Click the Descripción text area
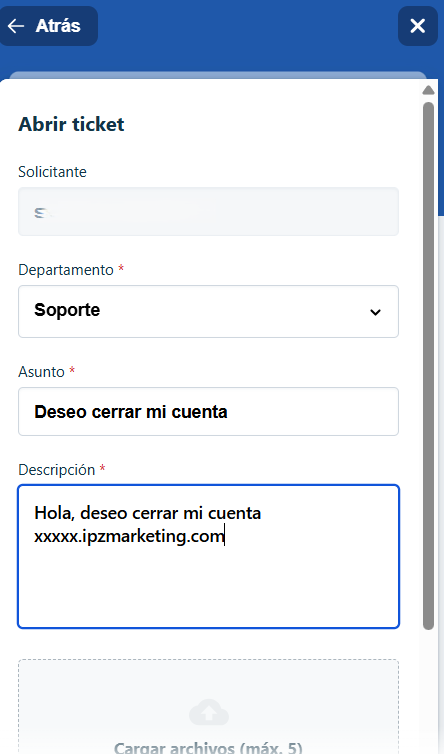The image size is (444, 754). [208, 556]
